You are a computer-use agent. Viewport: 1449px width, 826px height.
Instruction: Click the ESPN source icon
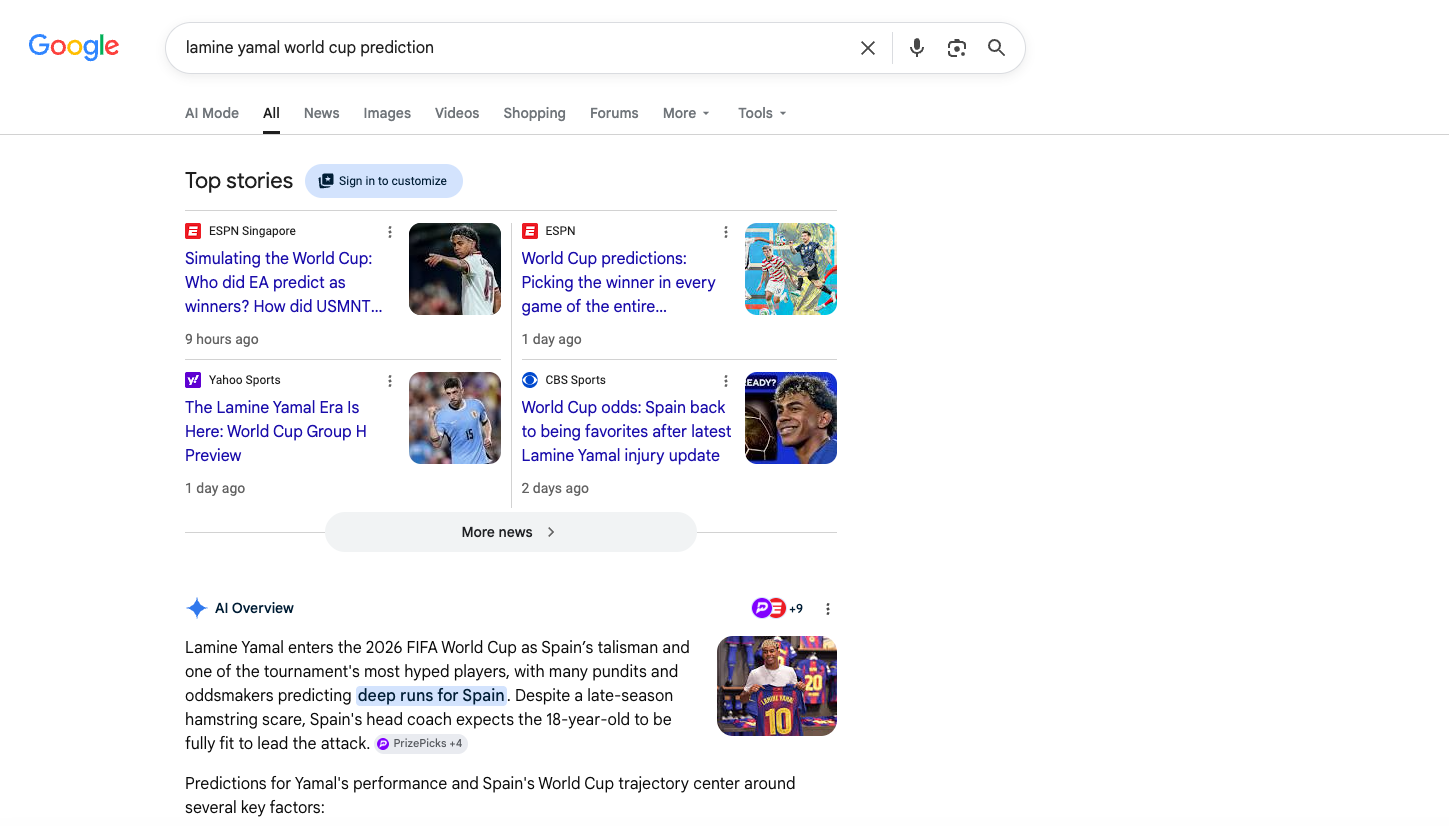tap(530, 231)
